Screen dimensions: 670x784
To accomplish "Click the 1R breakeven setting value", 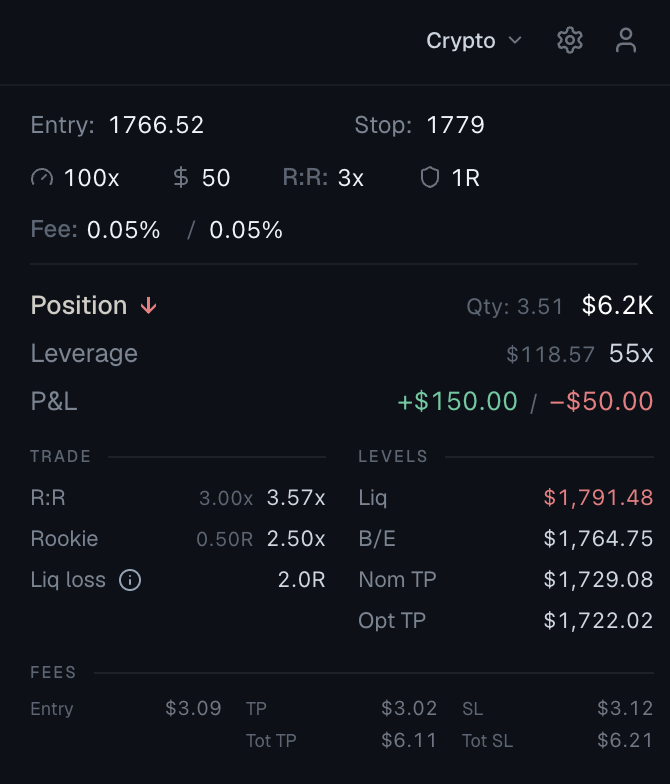I will [x=466, y=178].
